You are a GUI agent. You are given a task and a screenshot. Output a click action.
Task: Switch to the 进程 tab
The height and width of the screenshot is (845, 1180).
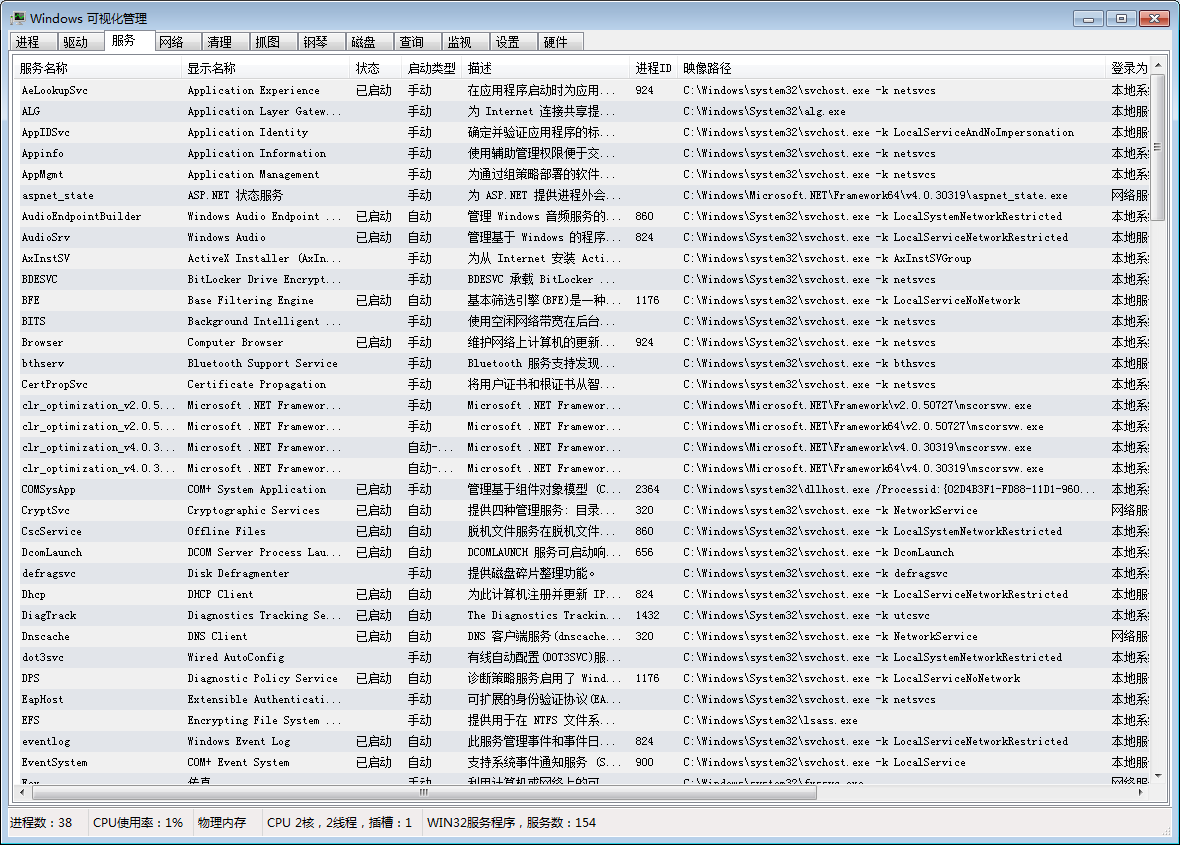pos(28,42)
